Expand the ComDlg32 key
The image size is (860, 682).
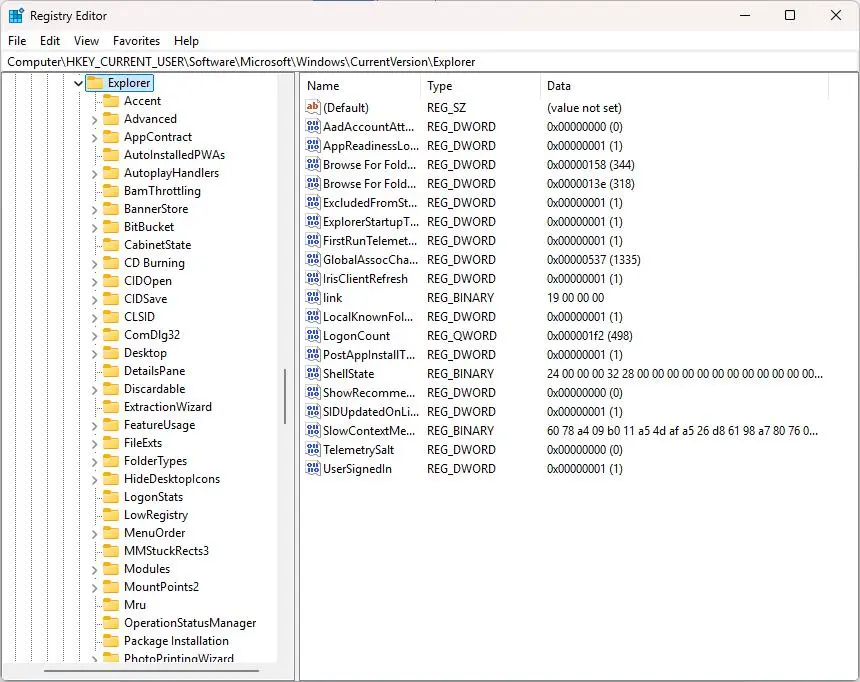coord(94,336)
